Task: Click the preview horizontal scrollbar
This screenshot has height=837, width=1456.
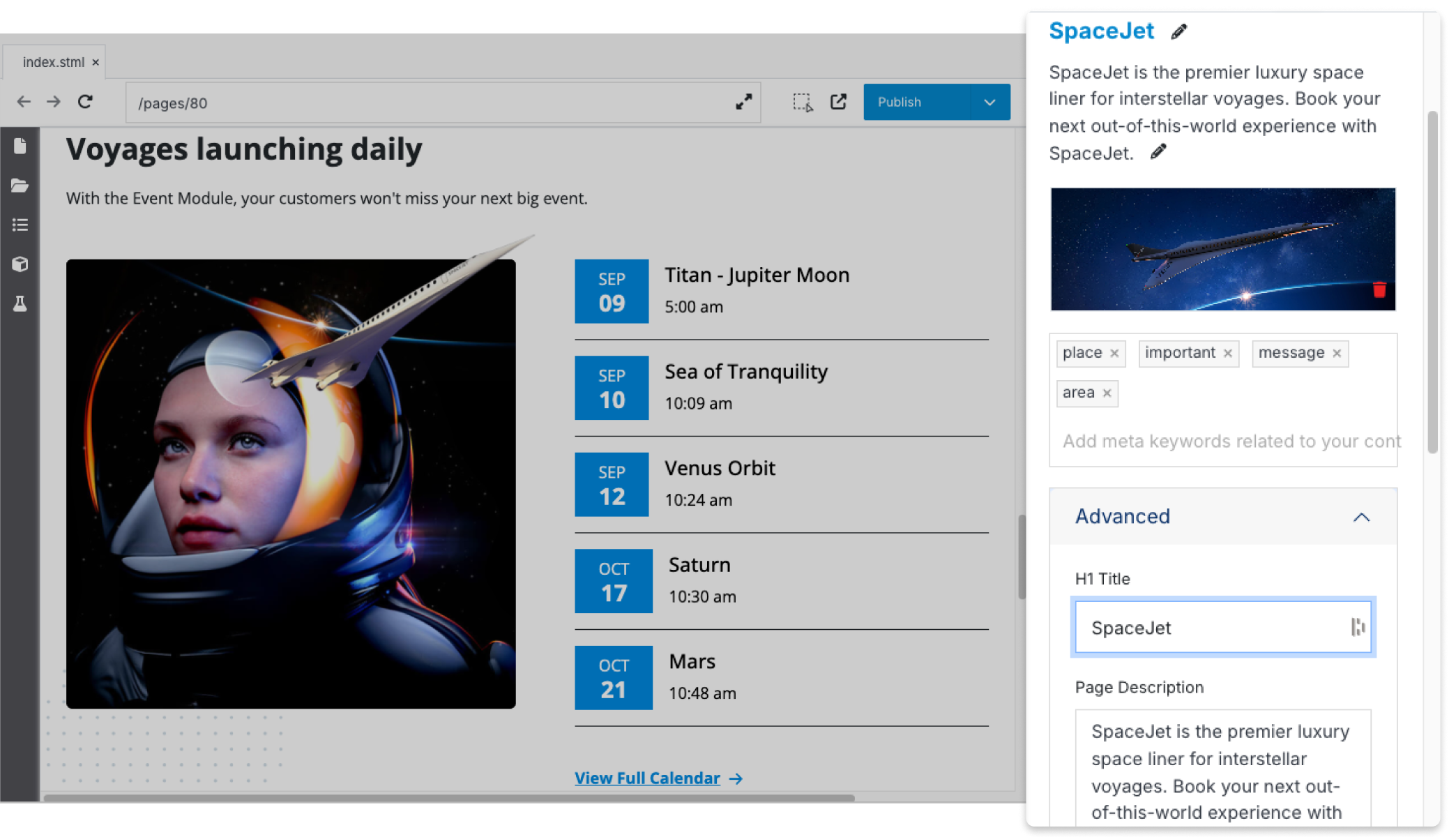Action: [x=449, y=797]
